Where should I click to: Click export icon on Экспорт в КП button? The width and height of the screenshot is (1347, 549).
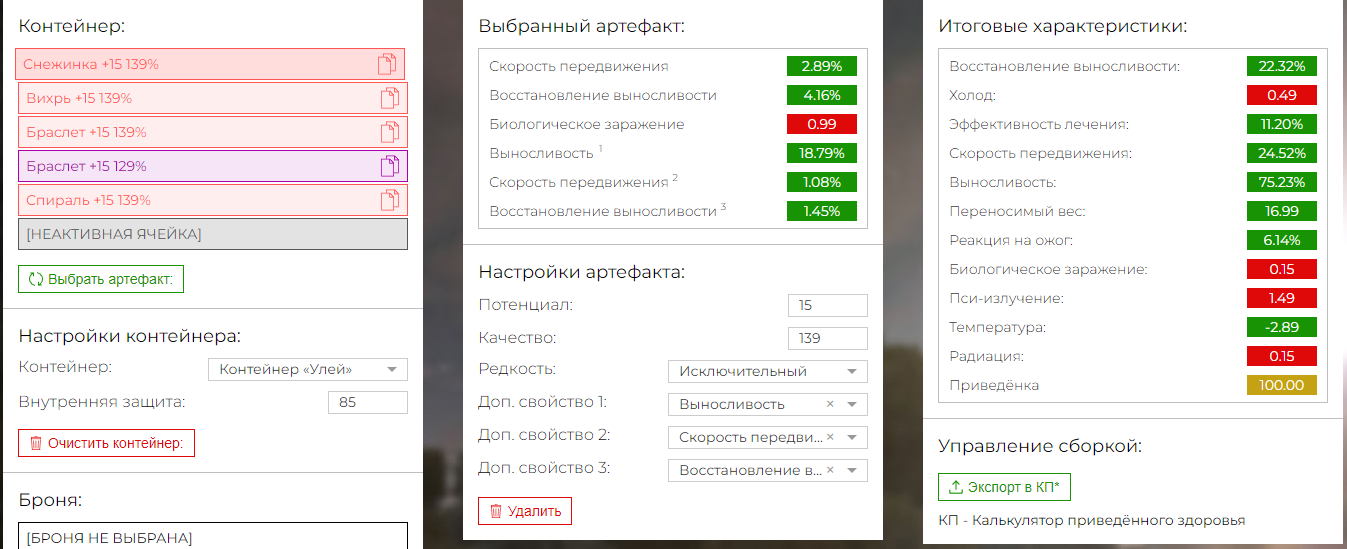coord(956,487)
